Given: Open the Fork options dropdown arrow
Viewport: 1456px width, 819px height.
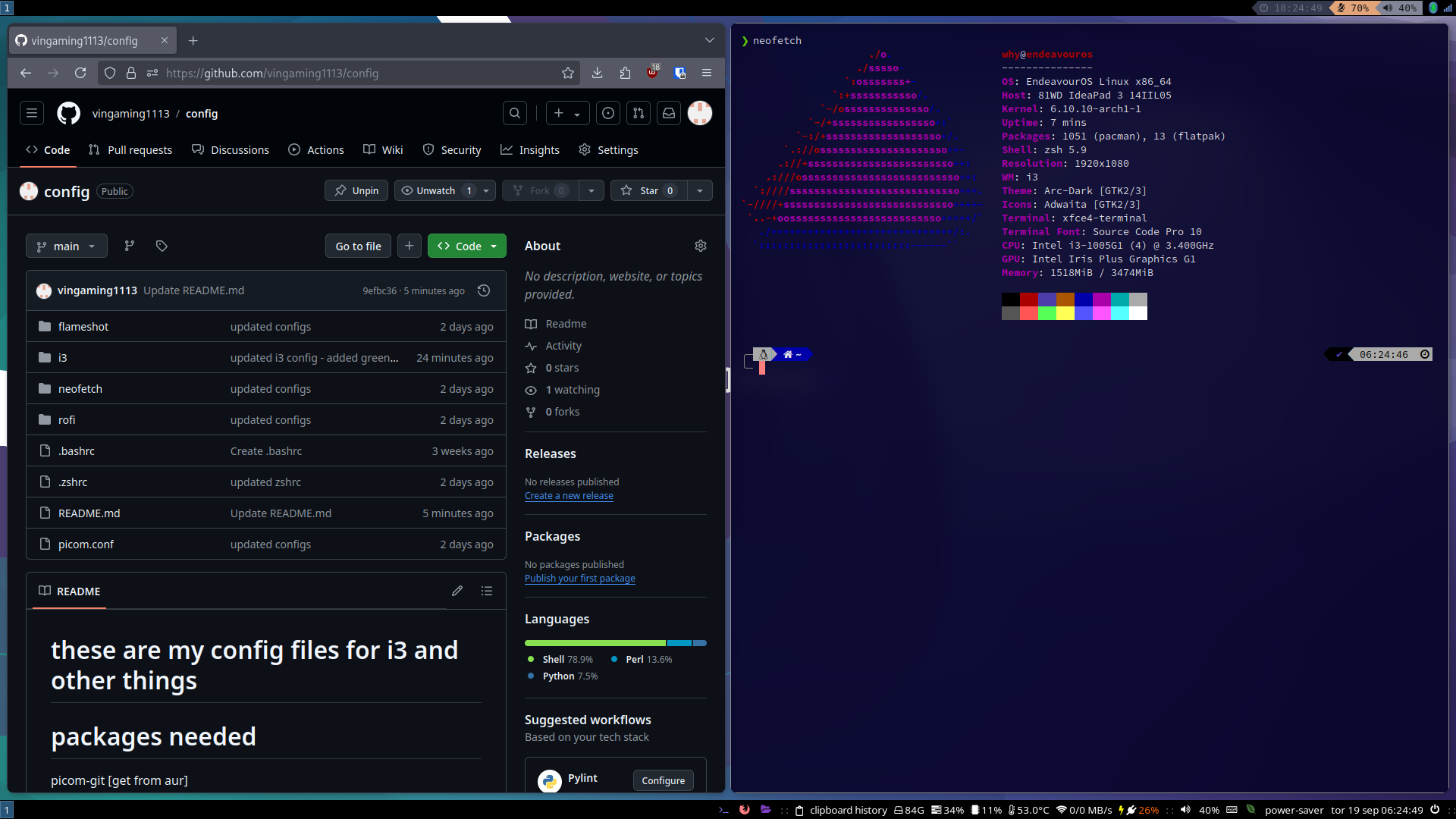Looking at the screenshot, I should (x=591, y=190).
